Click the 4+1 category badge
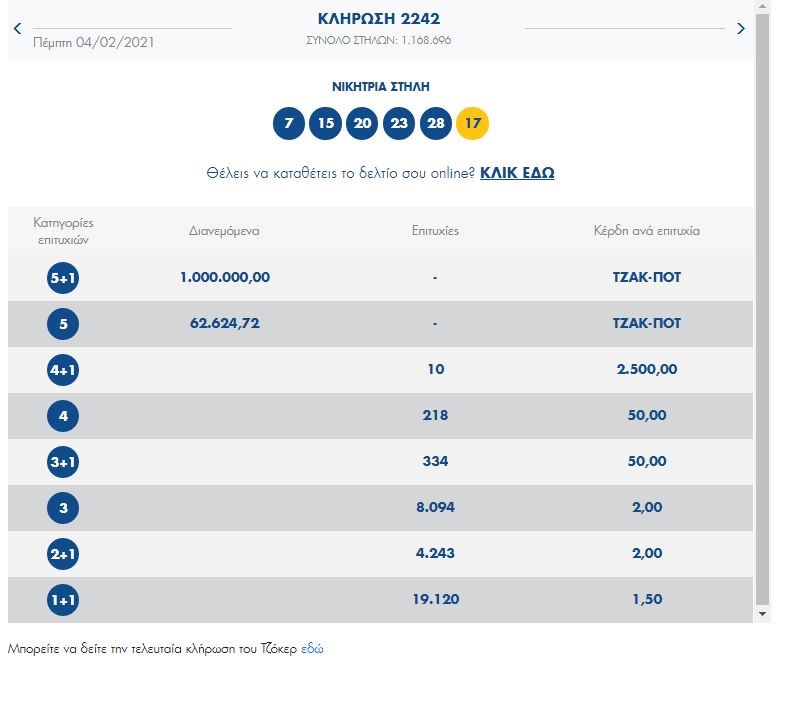Viewport: 791px width, 705px height. point(63,370)
